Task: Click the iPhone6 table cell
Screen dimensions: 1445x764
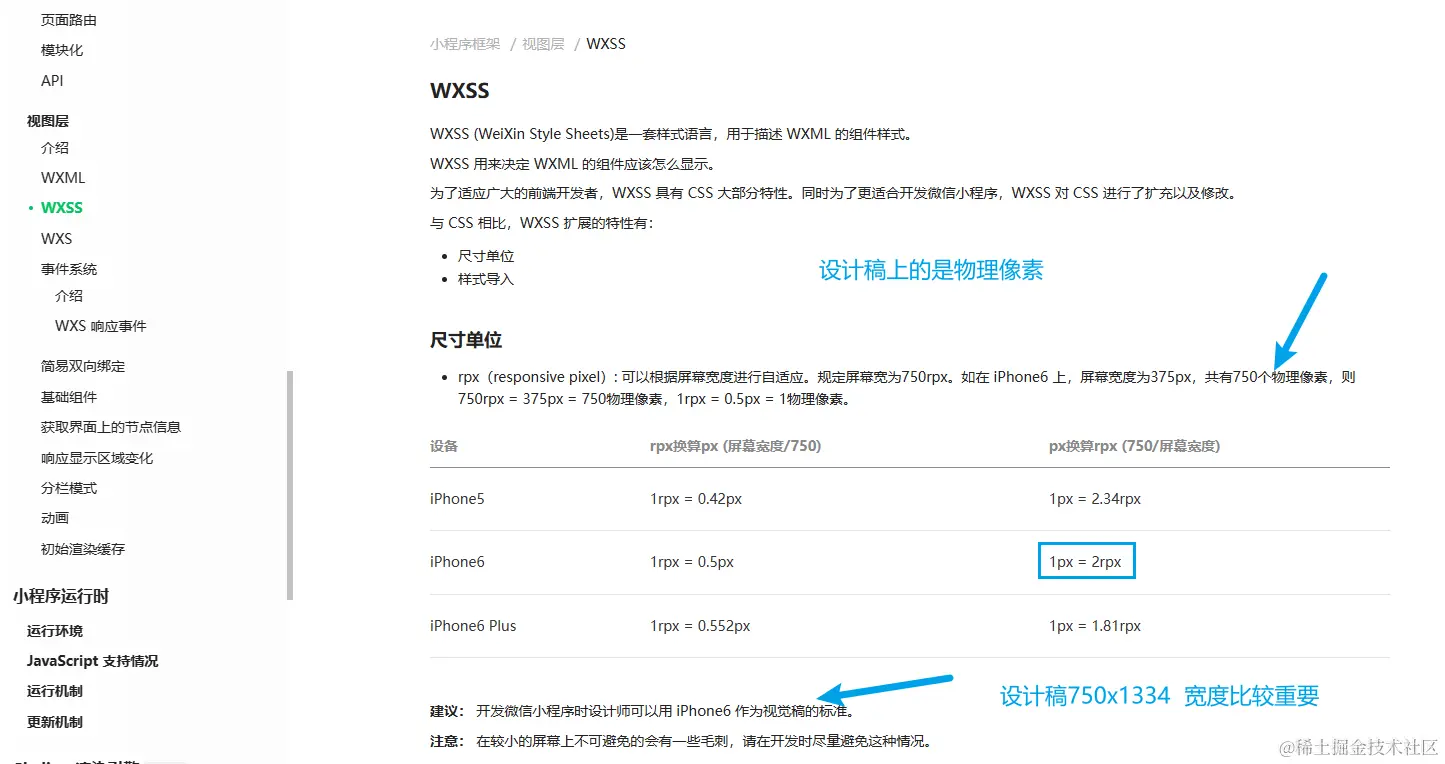Action: click(457, 562)
